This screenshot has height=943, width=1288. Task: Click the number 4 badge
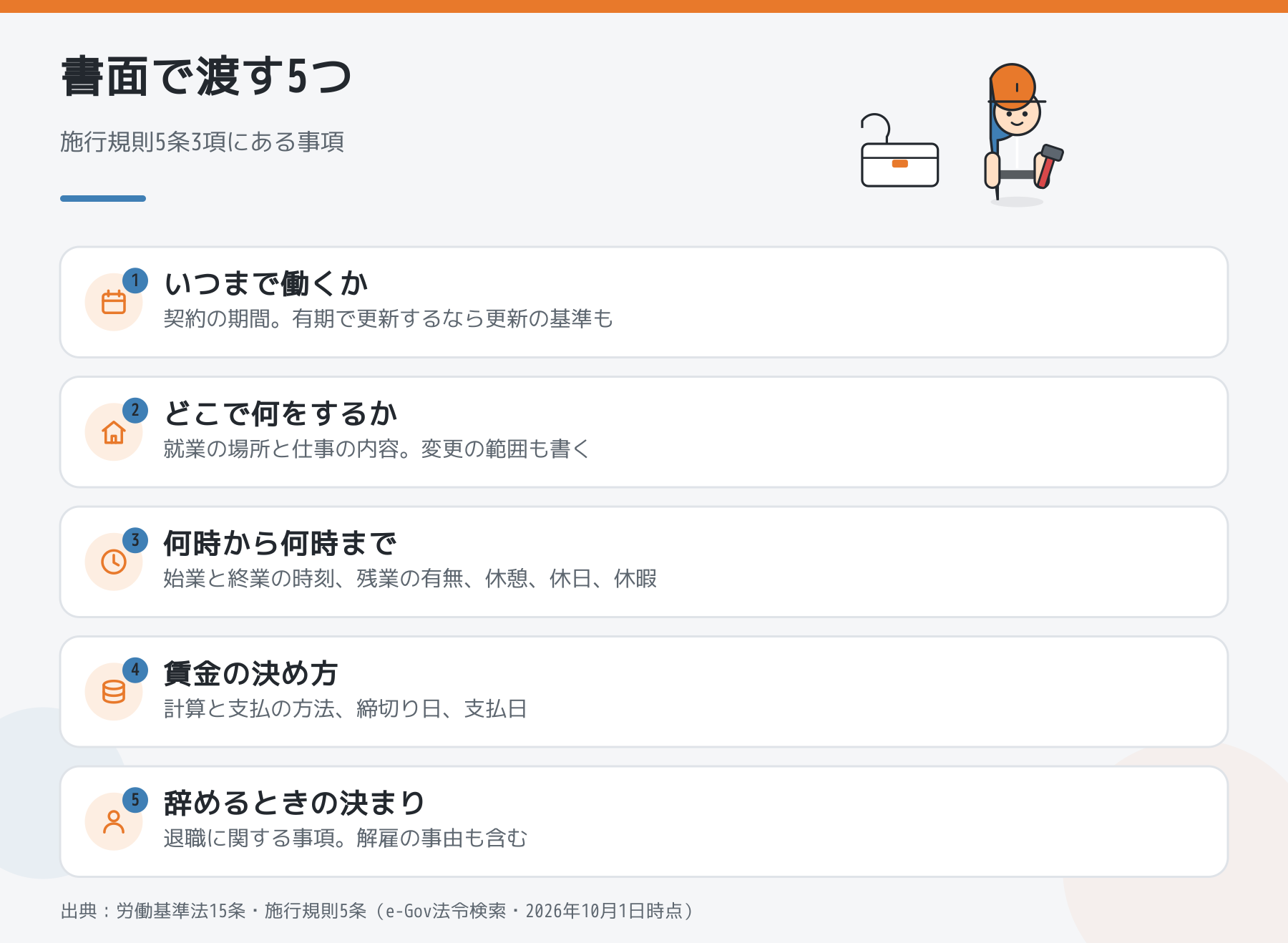click(x=135, y=670)
